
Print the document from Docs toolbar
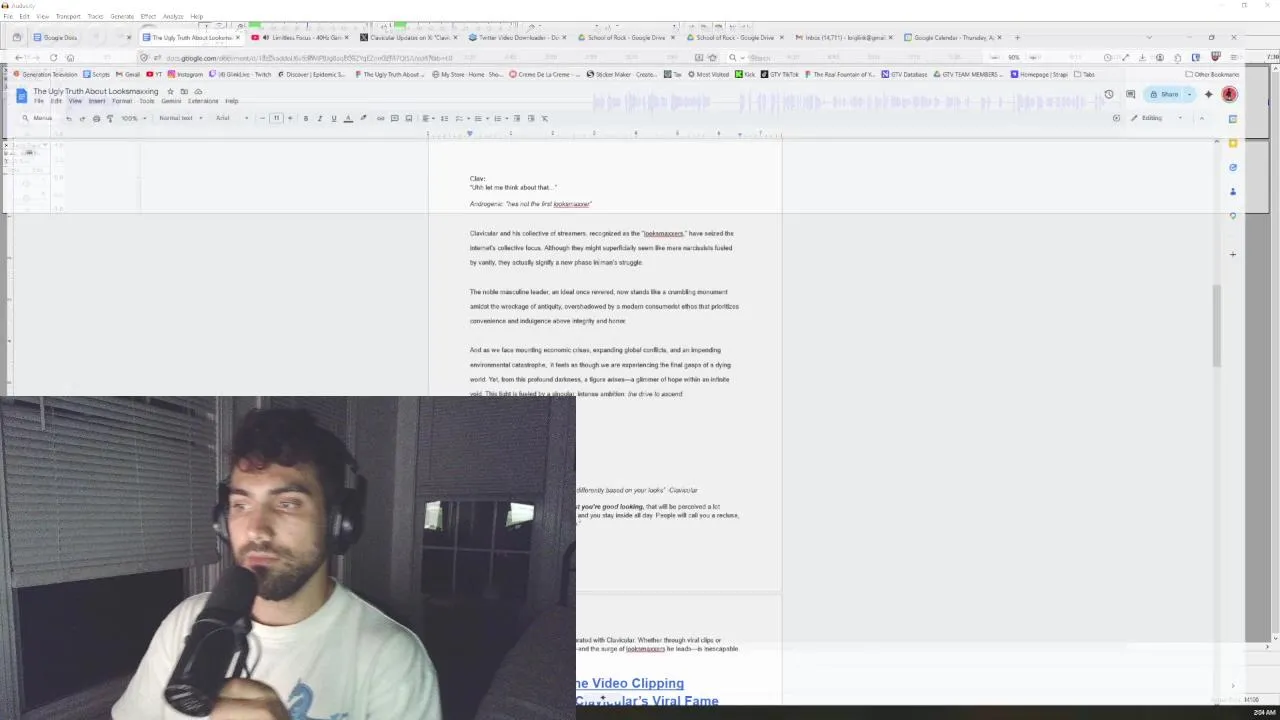tap(96, 118)
